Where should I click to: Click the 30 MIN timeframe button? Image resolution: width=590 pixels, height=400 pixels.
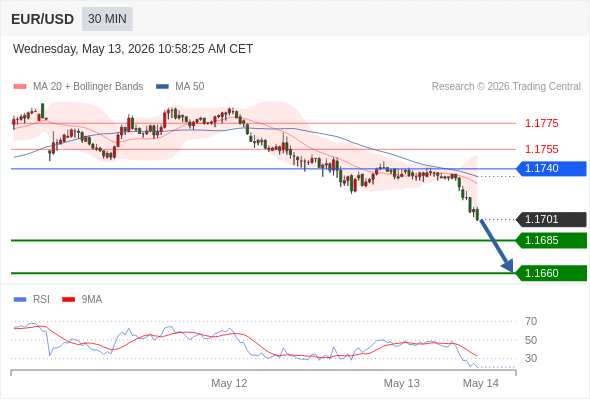pos(107,19)
